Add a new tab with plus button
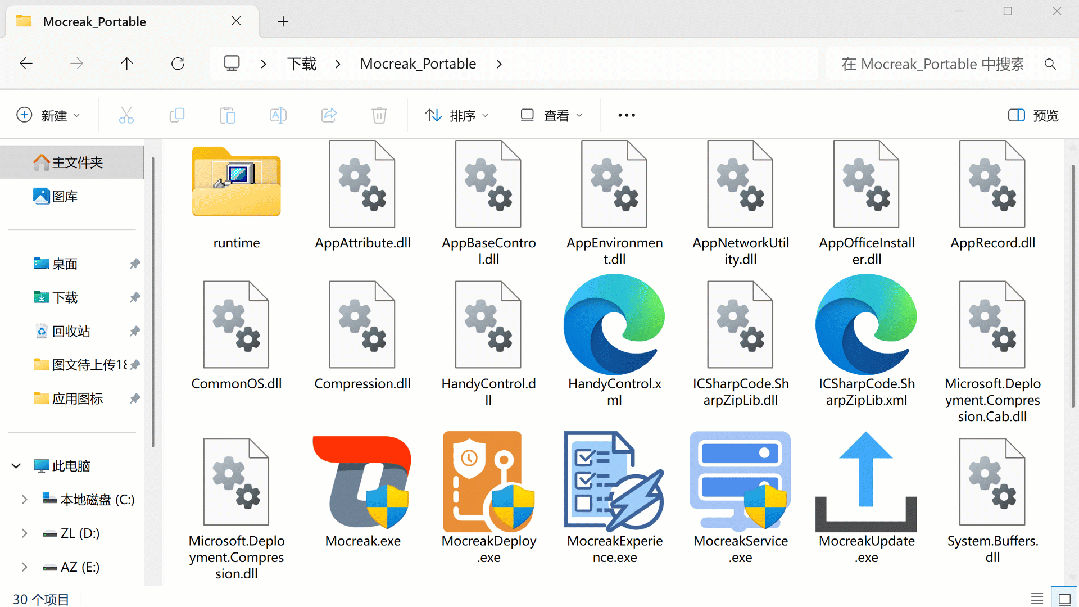This screenshot has width=1079, height=607. (x=283, y=21)
